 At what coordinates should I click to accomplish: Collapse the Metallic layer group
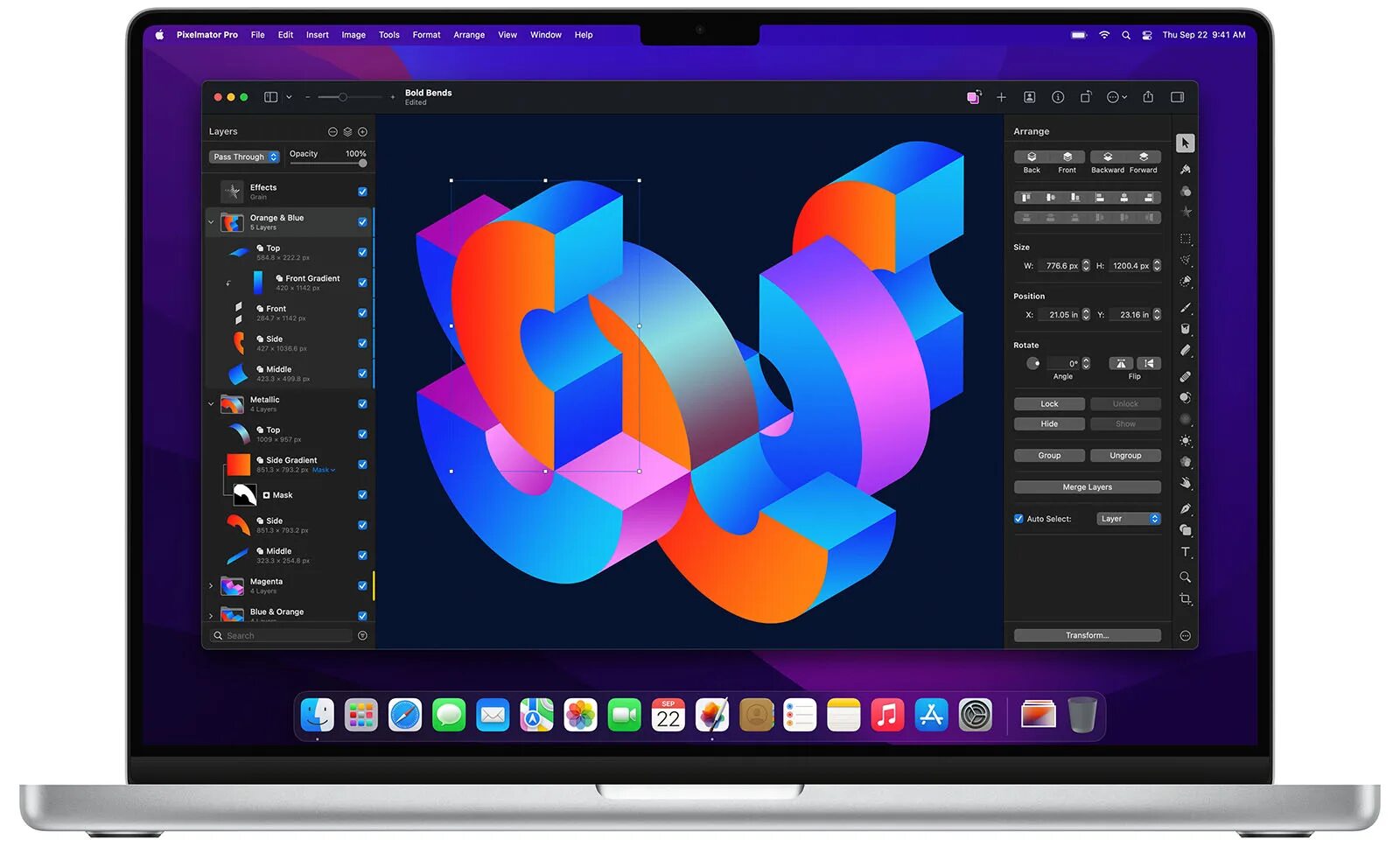click(211, 404)
